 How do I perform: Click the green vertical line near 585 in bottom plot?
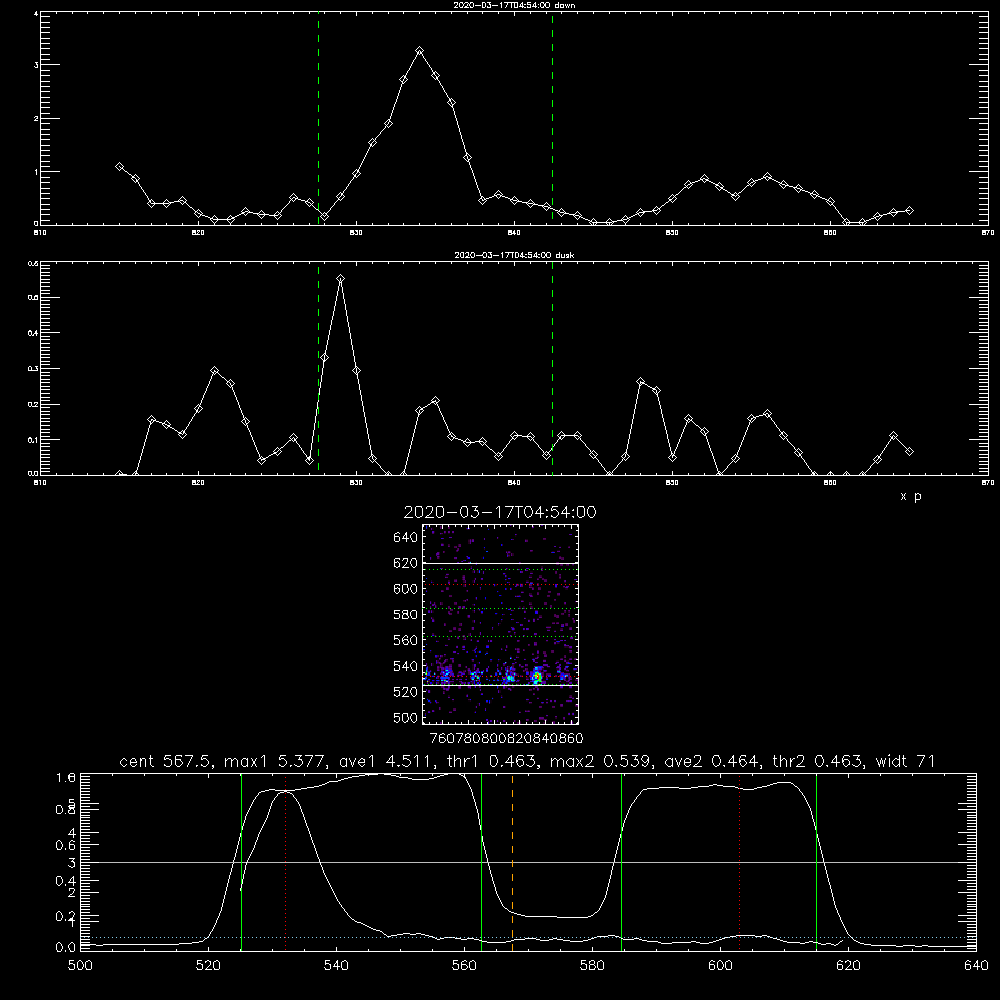click(x=621, y=862)
